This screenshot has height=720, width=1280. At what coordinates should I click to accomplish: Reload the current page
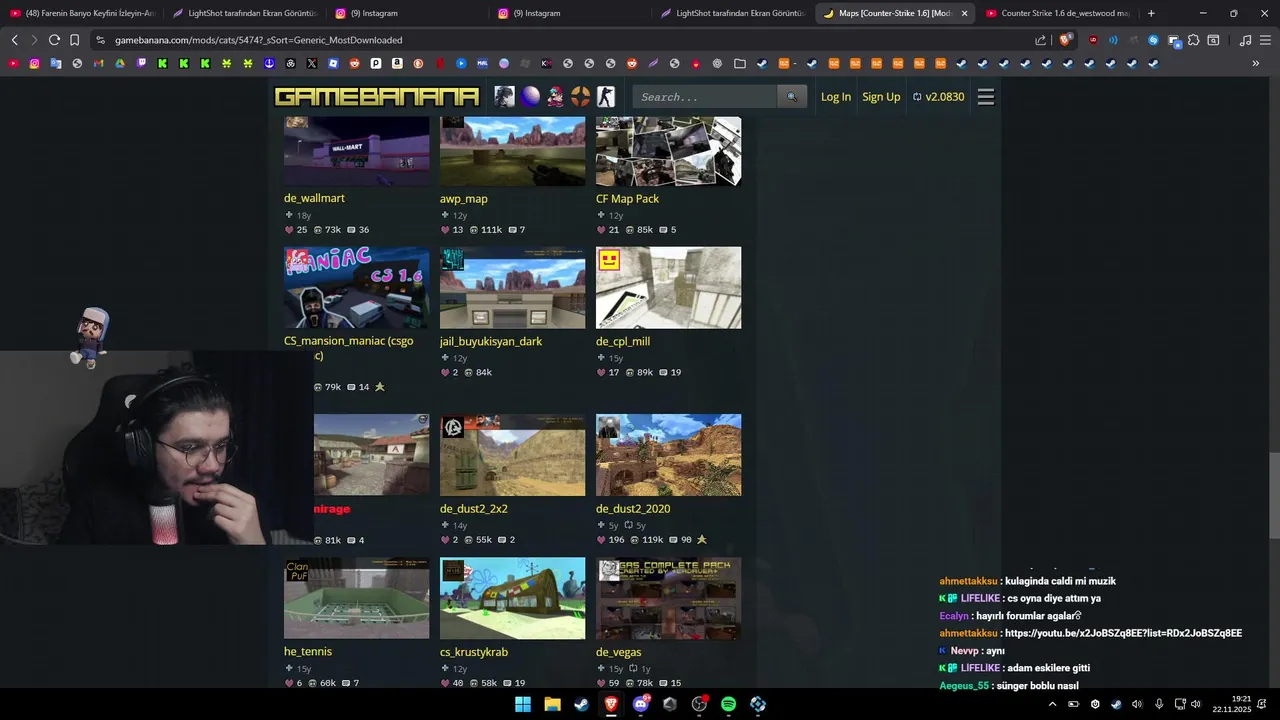pyautogui.click(x=54, y=40)
